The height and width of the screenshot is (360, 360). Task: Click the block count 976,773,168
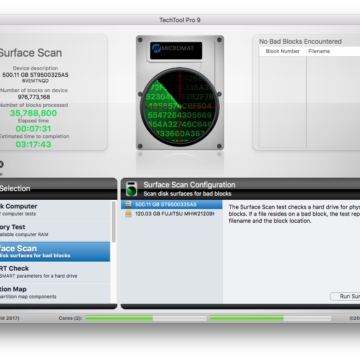click(x=34, y=97)
